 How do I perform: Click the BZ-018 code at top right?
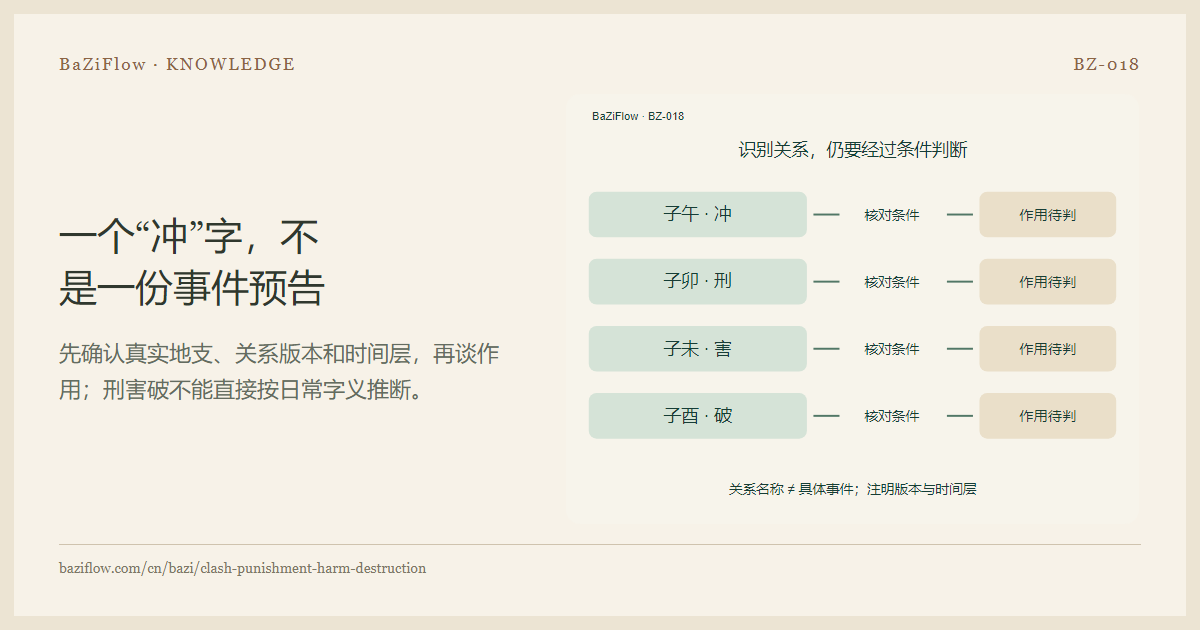[x=1107, y=65]
